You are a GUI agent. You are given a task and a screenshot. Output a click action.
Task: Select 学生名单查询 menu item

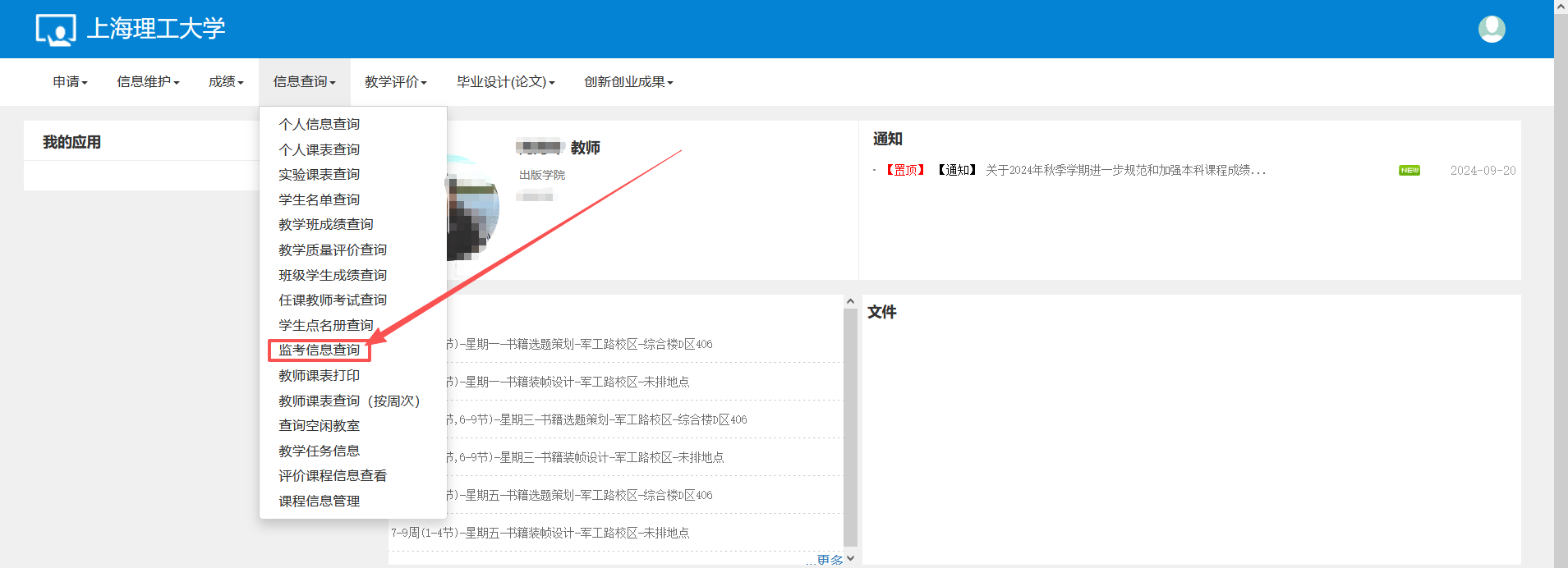[x=320, y=200]
